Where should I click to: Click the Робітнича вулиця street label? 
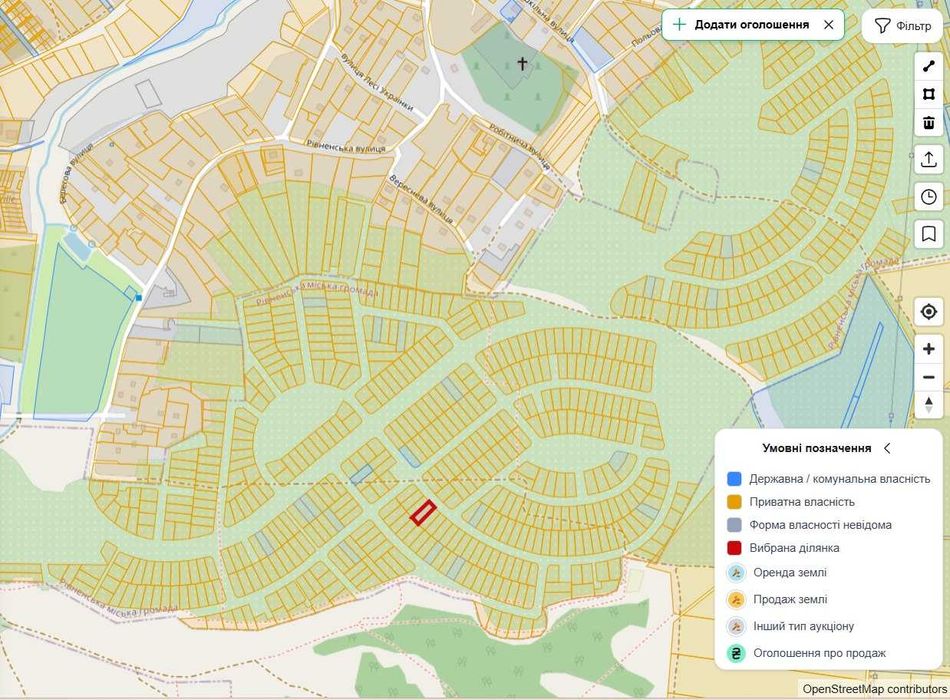(520, 145)
